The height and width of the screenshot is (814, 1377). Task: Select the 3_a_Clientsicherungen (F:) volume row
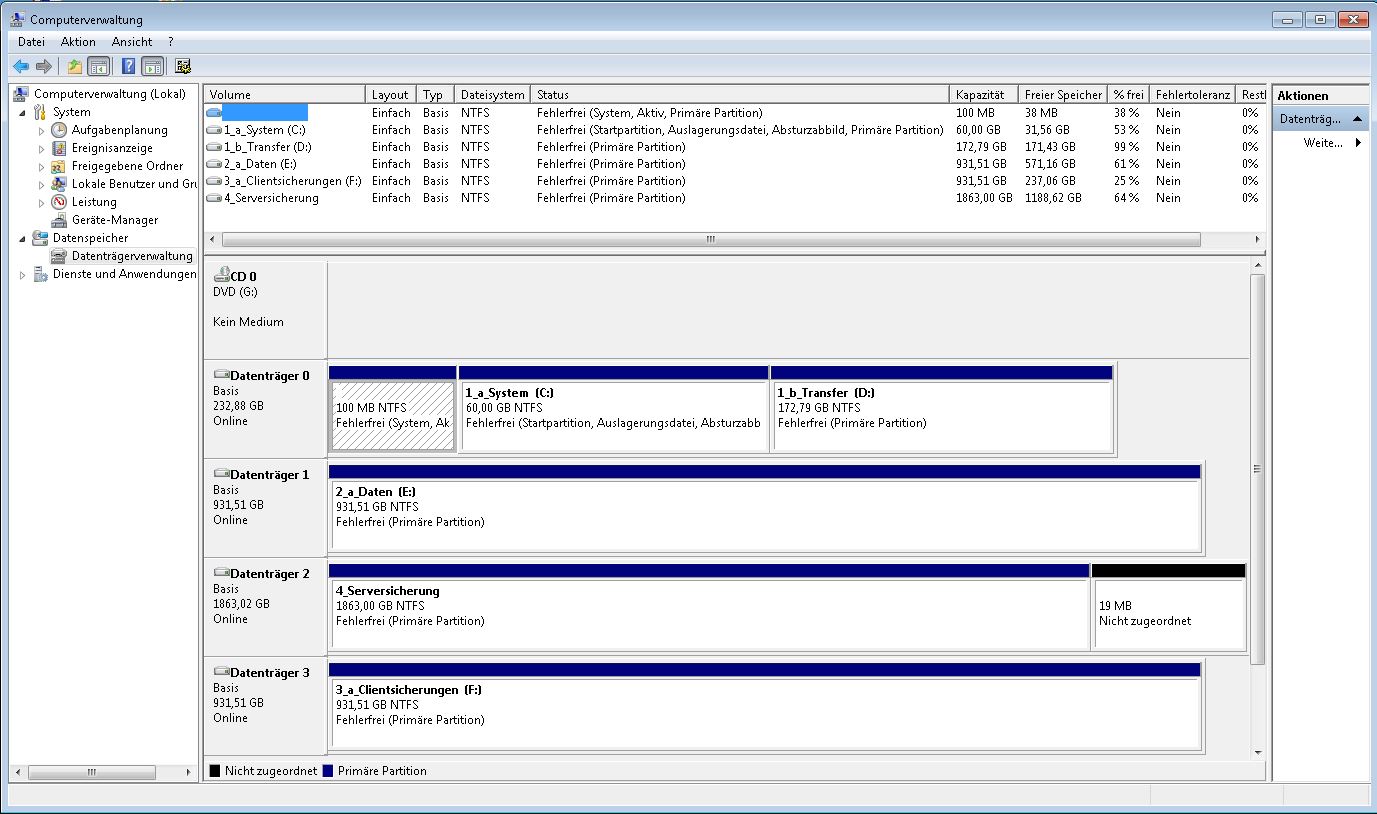click(x=735, y=181)
